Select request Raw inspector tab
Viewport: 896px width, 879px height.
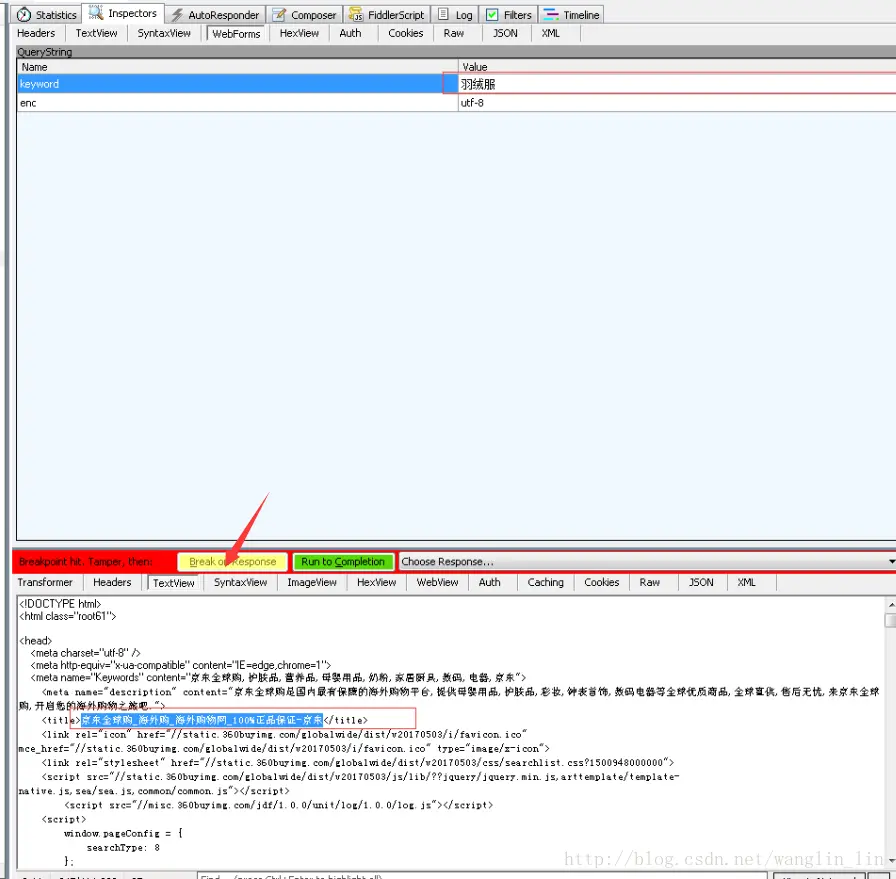pyautogui.click(x=454, y=33)
